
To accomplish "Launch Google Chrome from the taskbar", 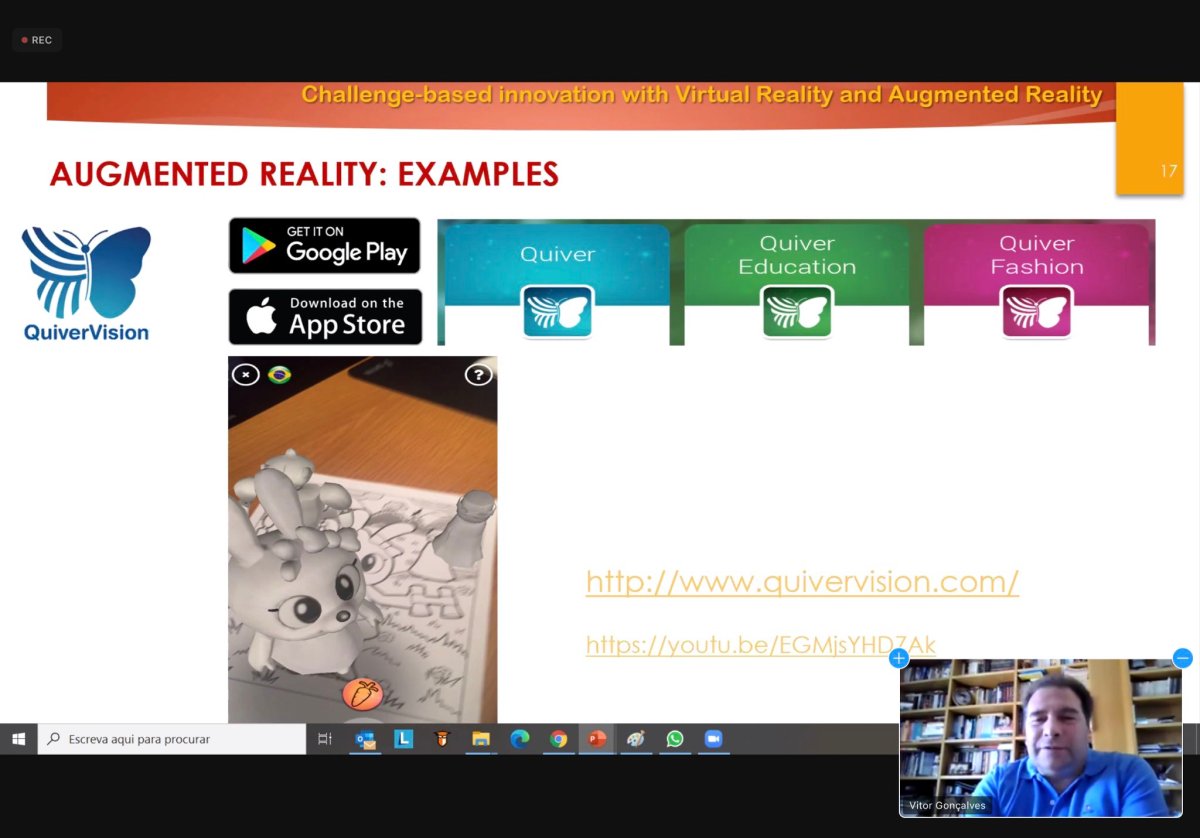I will click(x=558, y=739).
